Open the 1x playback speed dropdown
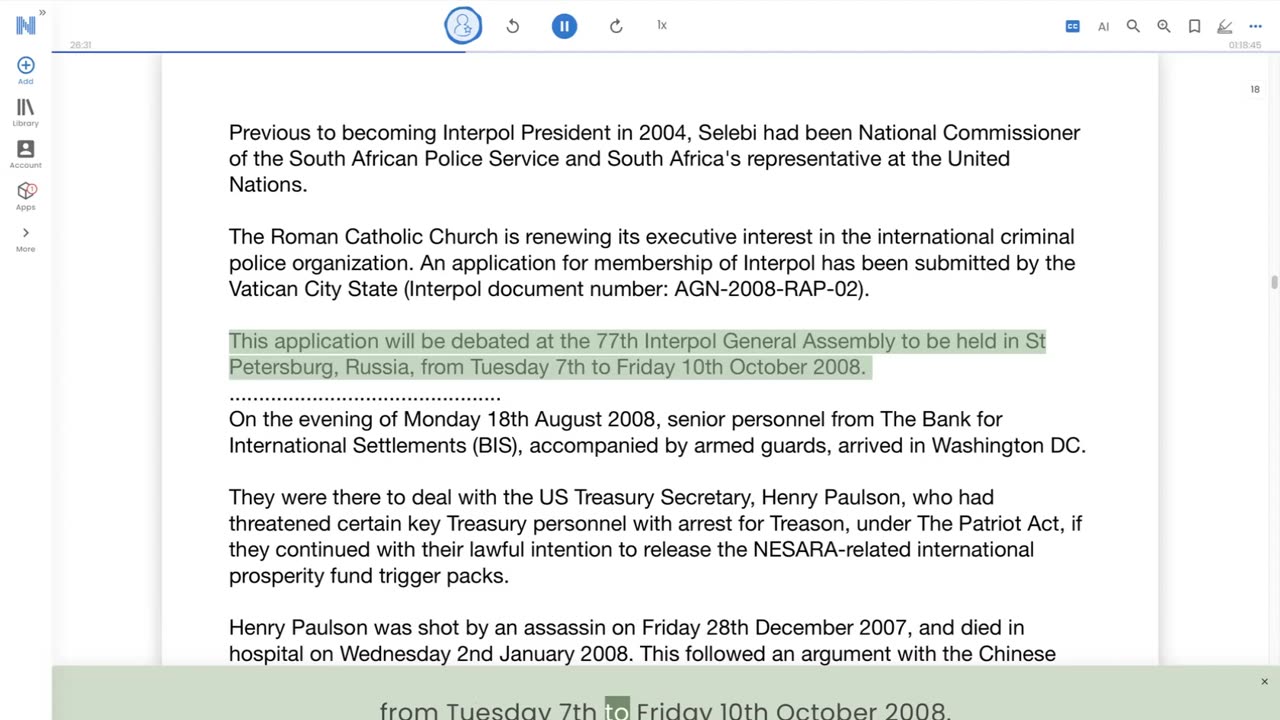 click(662, 25)
